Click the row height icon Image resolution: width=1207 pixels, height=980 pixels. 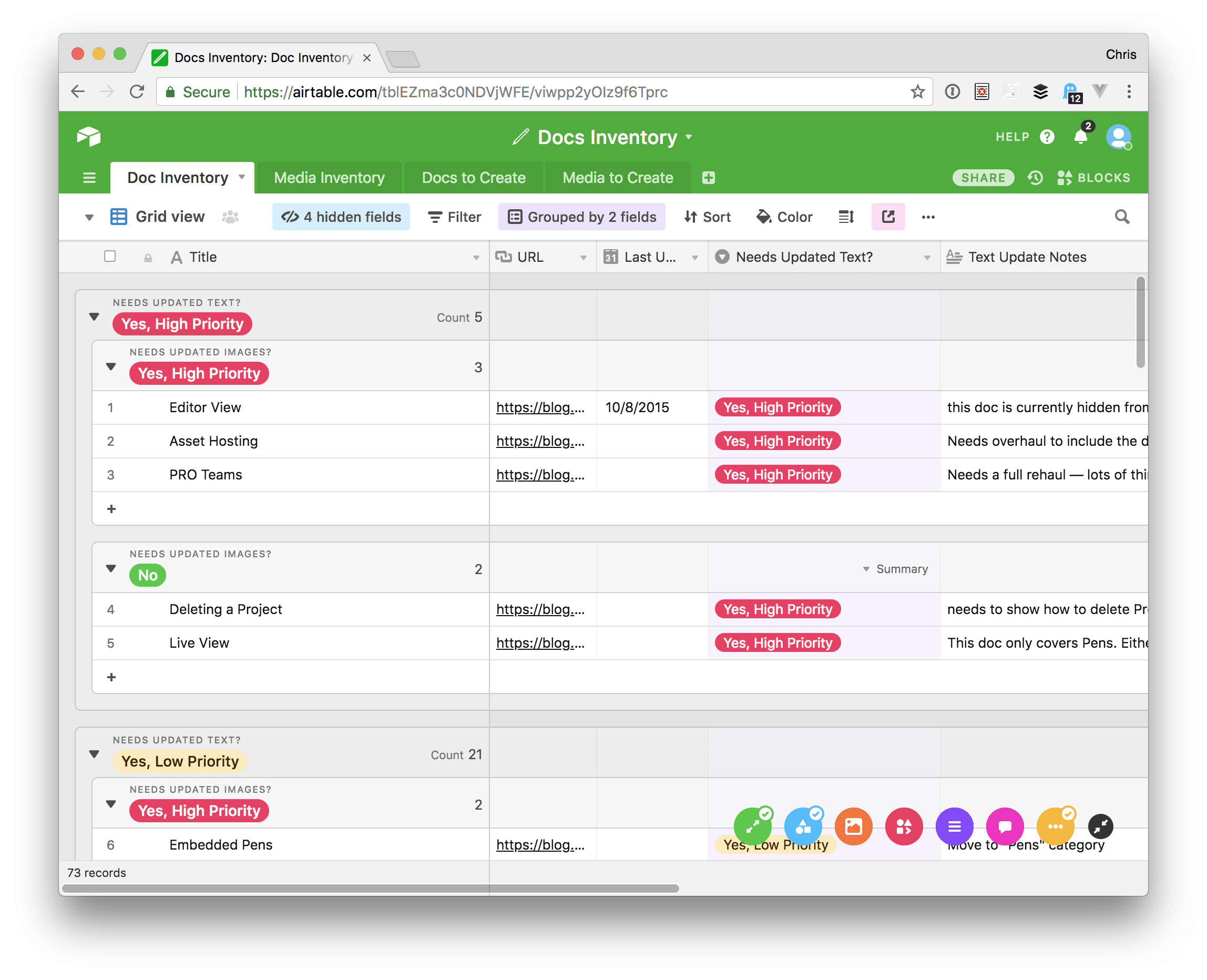[846, 217]
